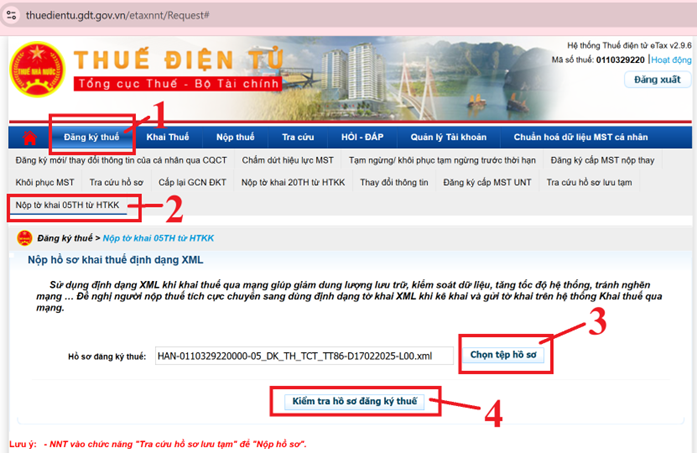Click the Đăng xuất logout button

point(657,80)
